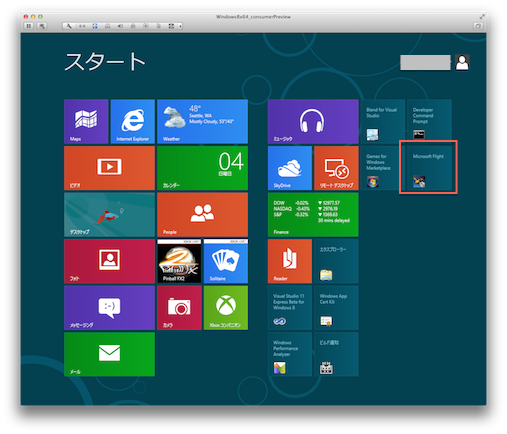Click the speaker sound toolbar icon

coord(120,26)
